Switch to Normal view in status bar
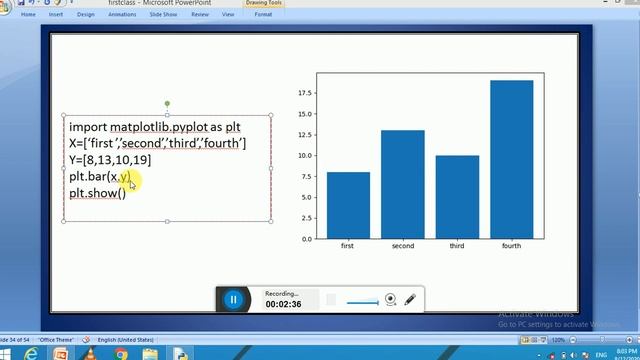Image resolution: width=640 pixels, height=360 pixels. pos(525,340)
